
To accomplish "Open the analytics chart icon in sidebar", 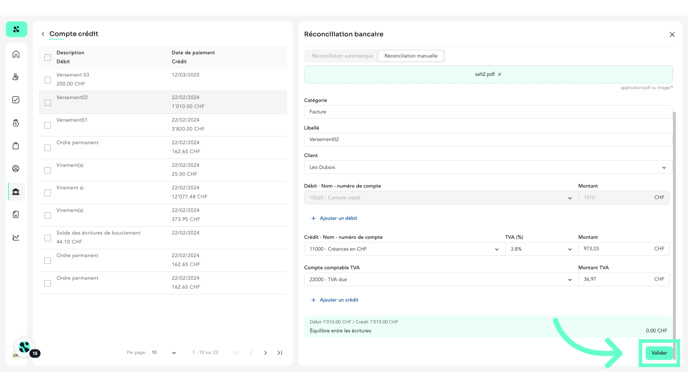I will click(x=16, y=237).
